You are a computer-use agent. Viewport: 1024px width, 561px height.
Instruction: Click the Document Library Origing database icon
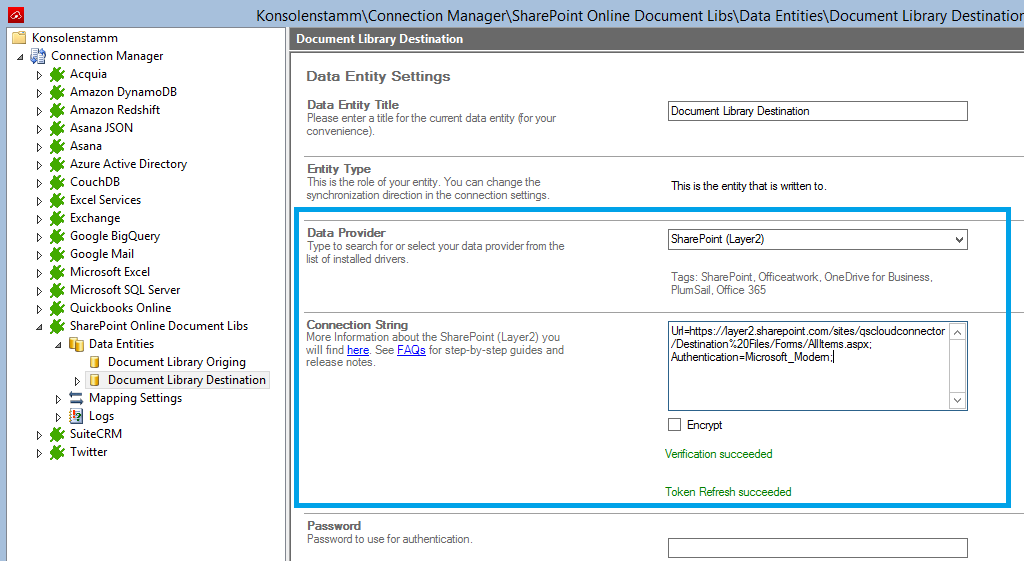point(96,362)
